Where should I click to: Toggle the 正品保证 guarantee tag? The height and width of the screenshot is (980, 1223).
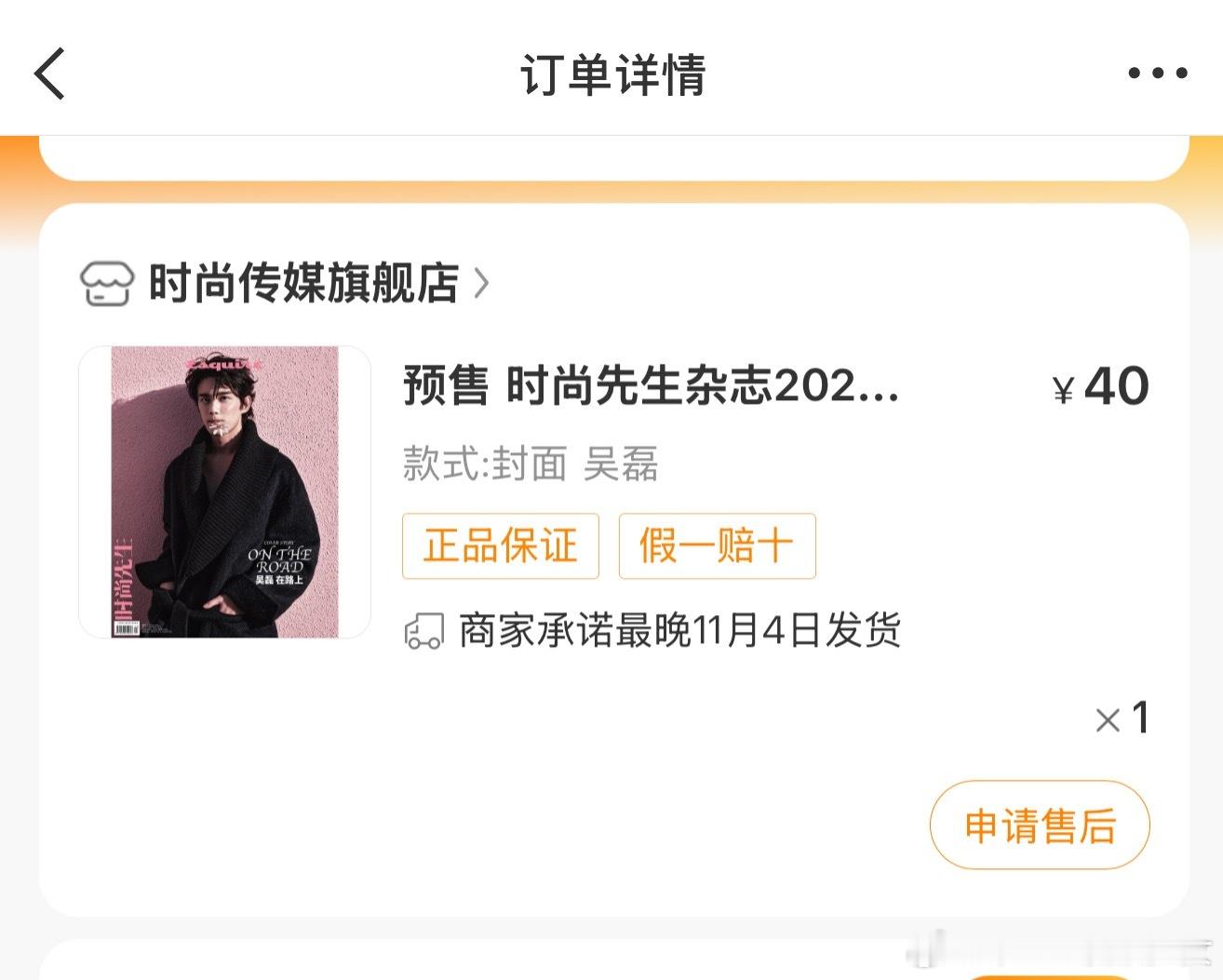coord(500,546)
